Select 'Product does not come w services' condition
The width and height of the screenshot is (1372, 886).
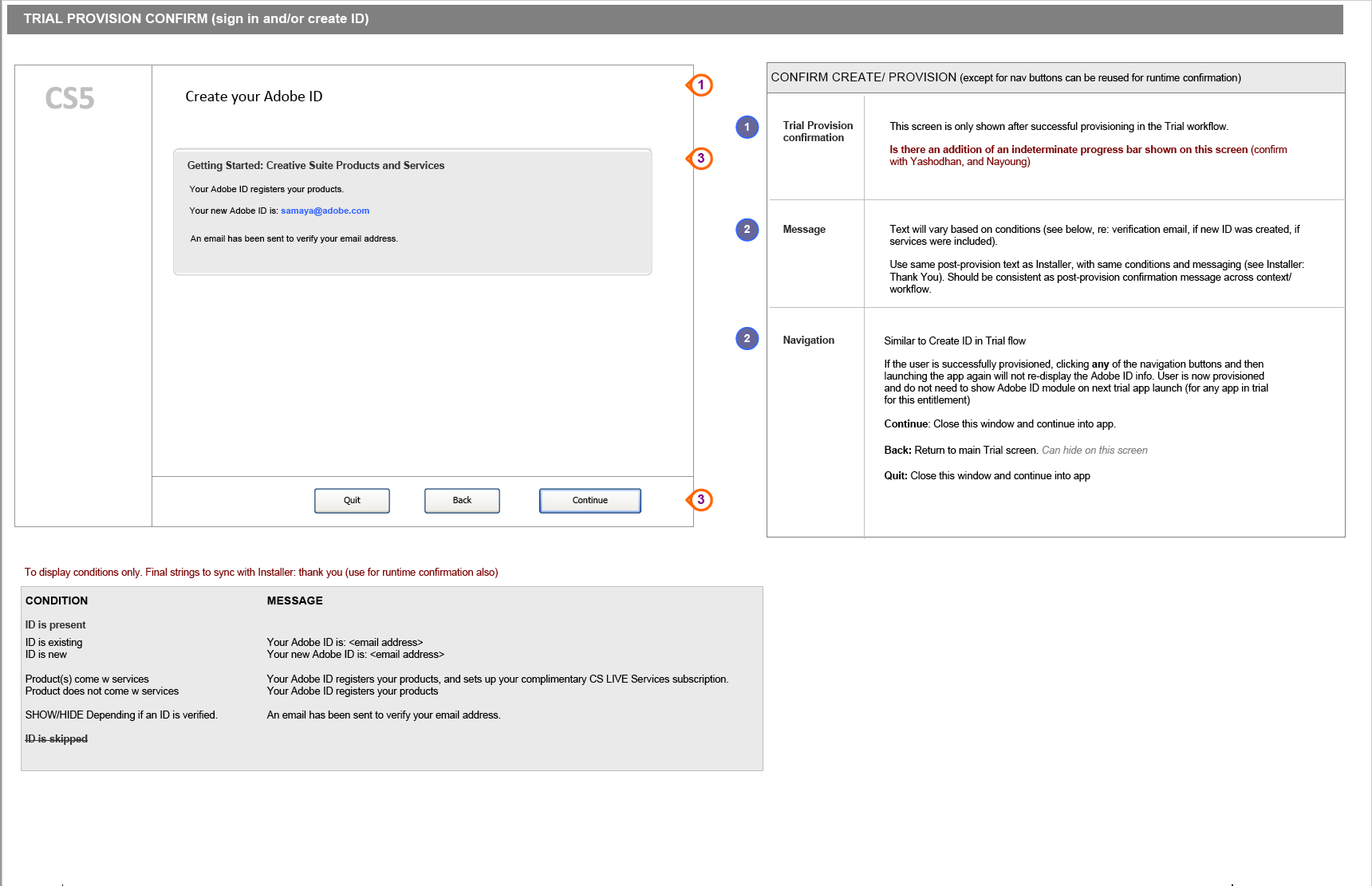click(x=102, y=691)
